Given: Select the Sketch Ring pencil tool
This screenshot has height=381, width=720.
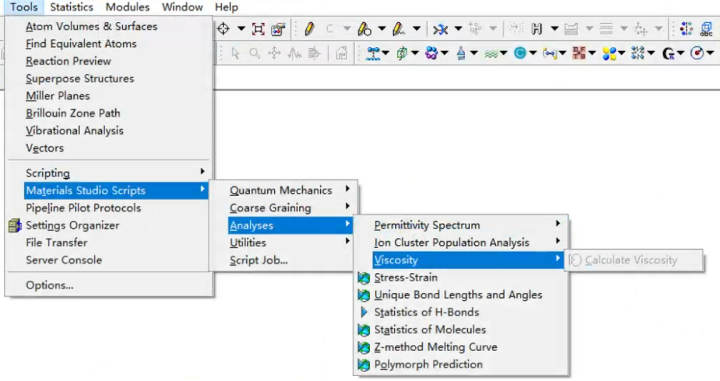Looking at the screenshot, I should (x=364, y=29).
